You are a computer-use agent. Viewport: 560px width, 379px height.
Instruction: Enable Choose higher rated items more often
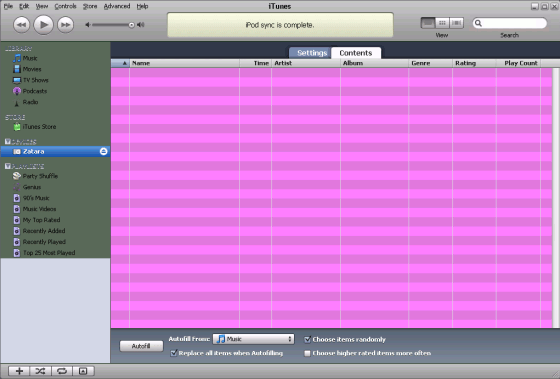pos(307,353)
